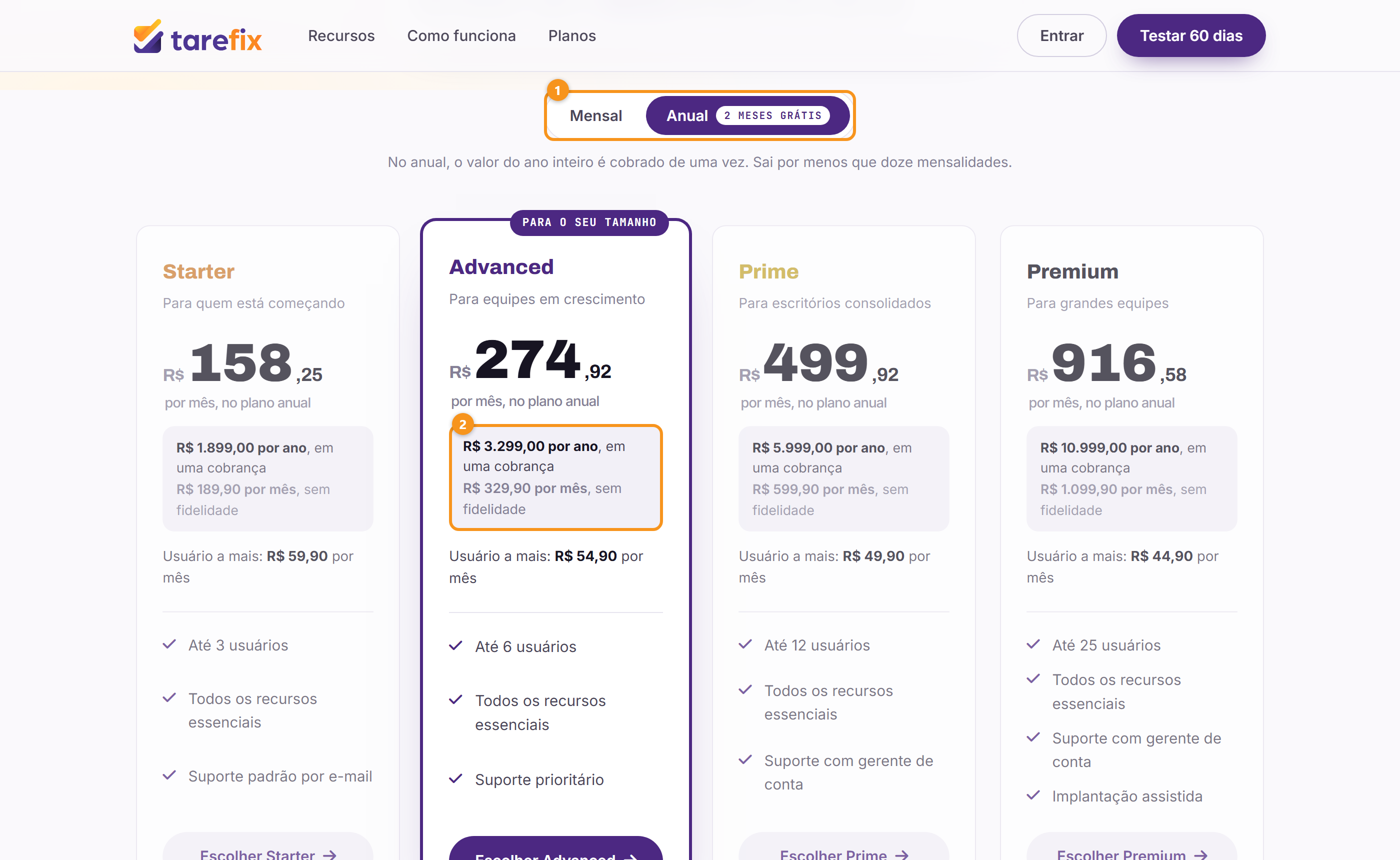Open the Recursos menu item
This screenshot has height=860, width=1400.
(x=341, y=36)
